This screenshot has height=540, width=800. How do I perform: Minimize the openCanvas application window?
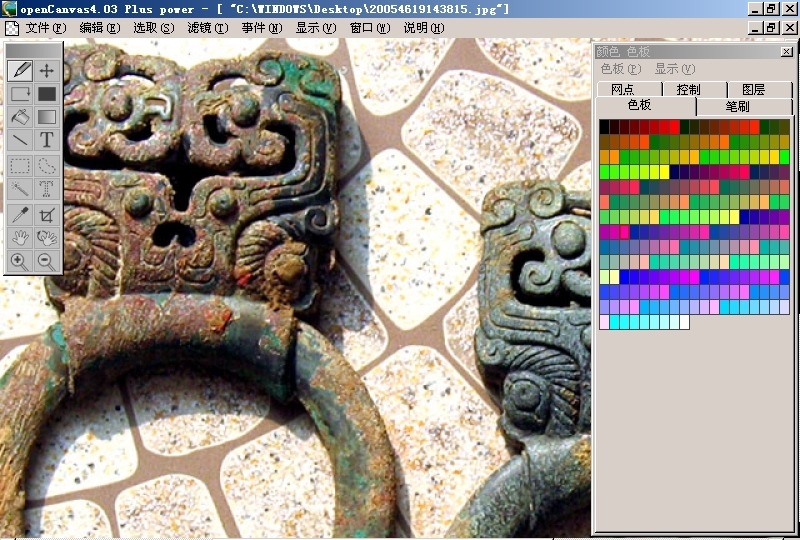click(x=755, y=9)
